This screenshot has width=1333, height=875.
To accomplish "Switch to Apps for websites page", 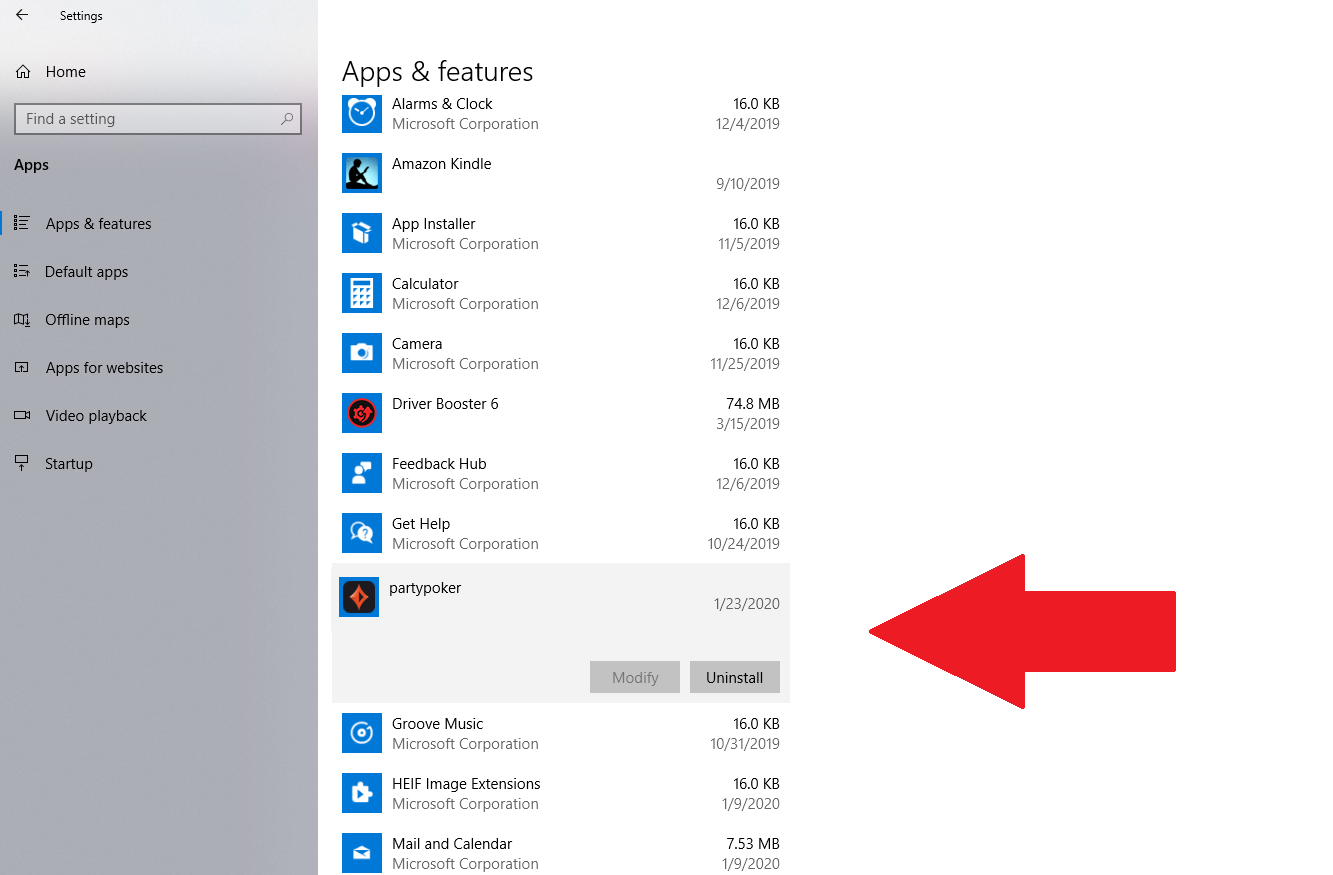I will click(x=104, y=368).
